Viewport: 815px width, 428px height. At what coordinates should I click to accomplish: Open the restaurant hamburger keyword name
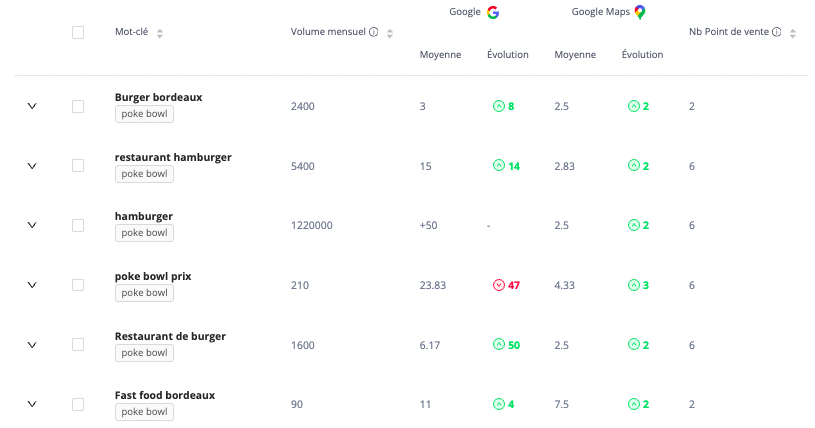173,157
